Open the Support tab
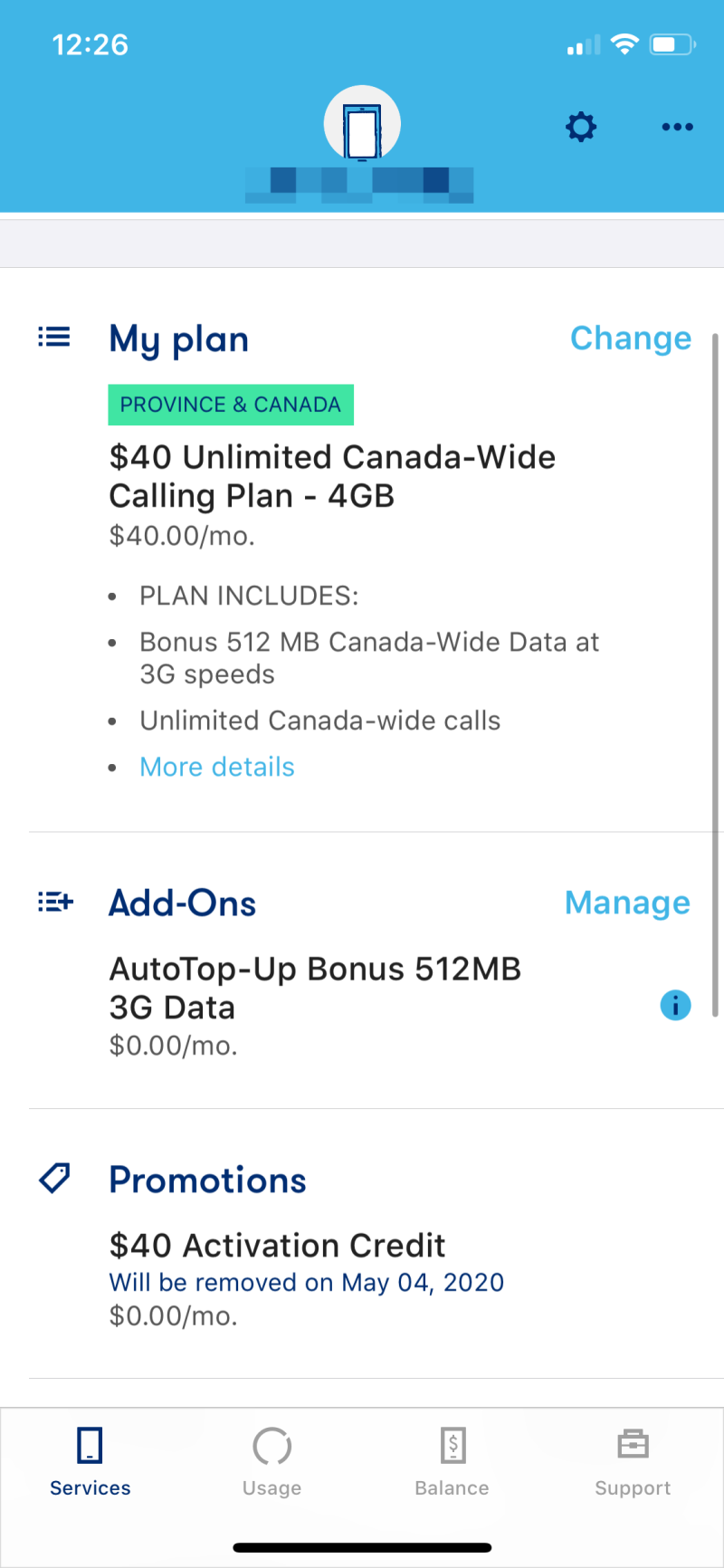The height and width of the screenshot is (1568, 724). click(633, 1462)
